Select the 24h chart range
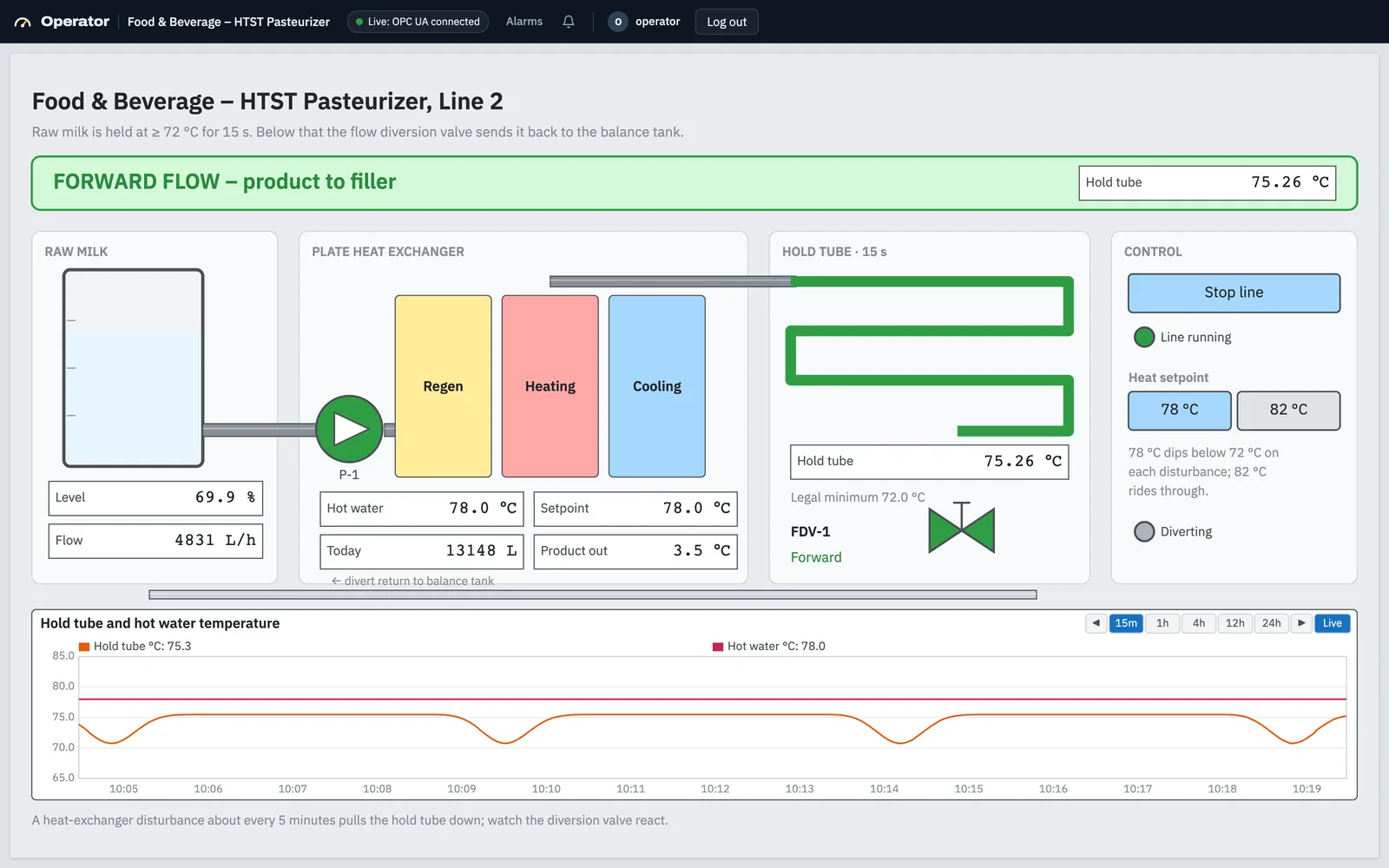 [1272, 623]
